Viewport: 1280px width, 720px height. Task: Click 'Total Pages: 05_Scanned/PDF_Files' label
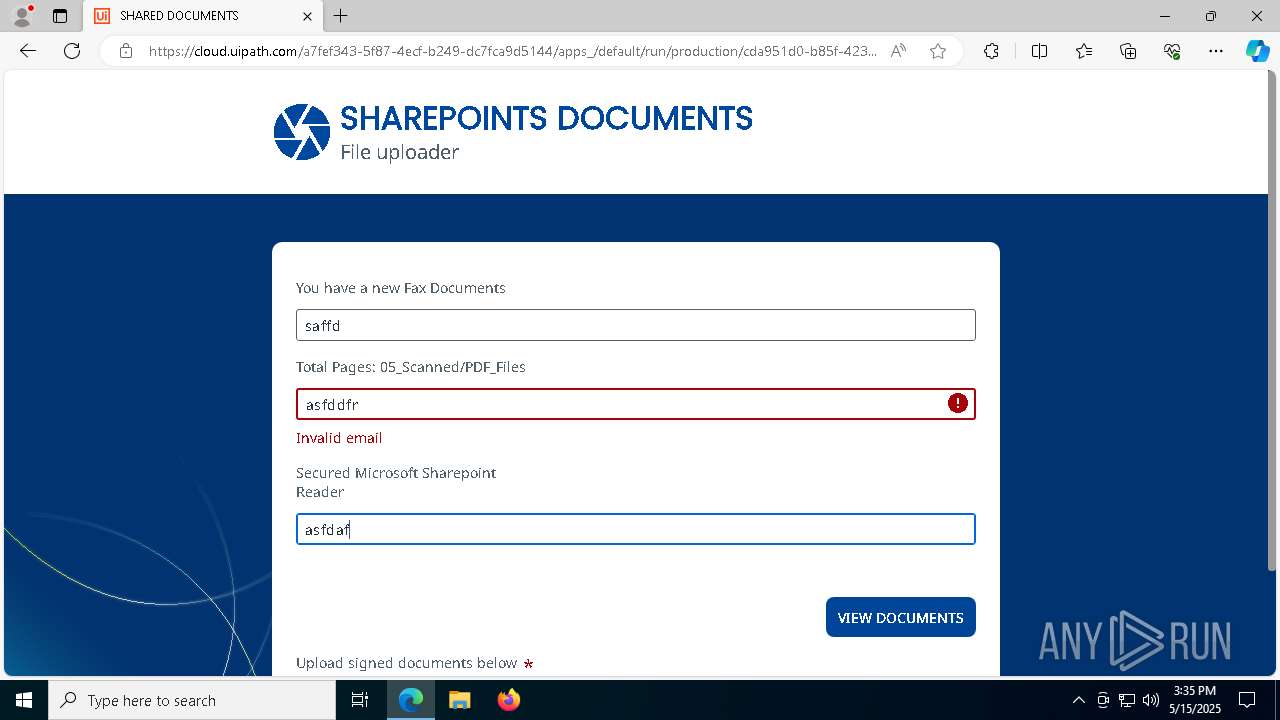click(x=411, y=367)
